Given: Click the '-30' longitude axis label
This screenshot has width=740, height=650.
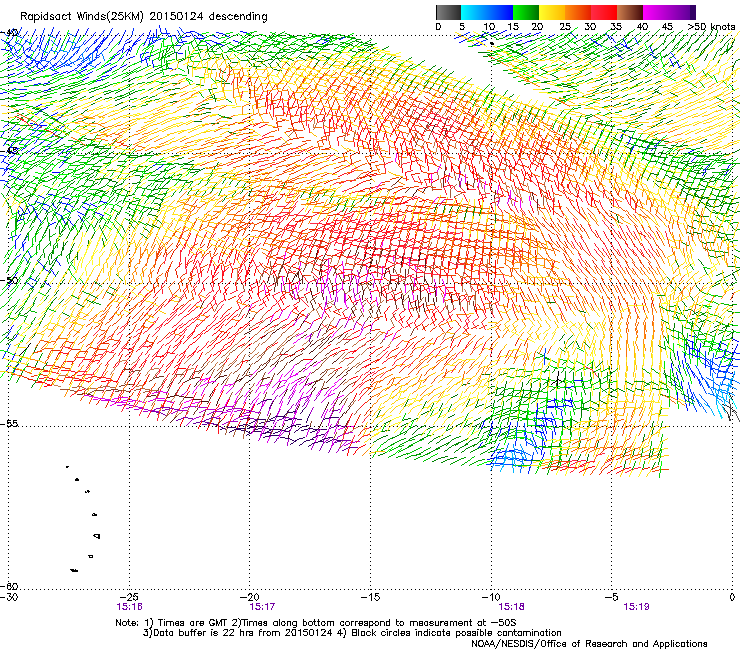Looking at the screenshot, I should click(9, 598).
